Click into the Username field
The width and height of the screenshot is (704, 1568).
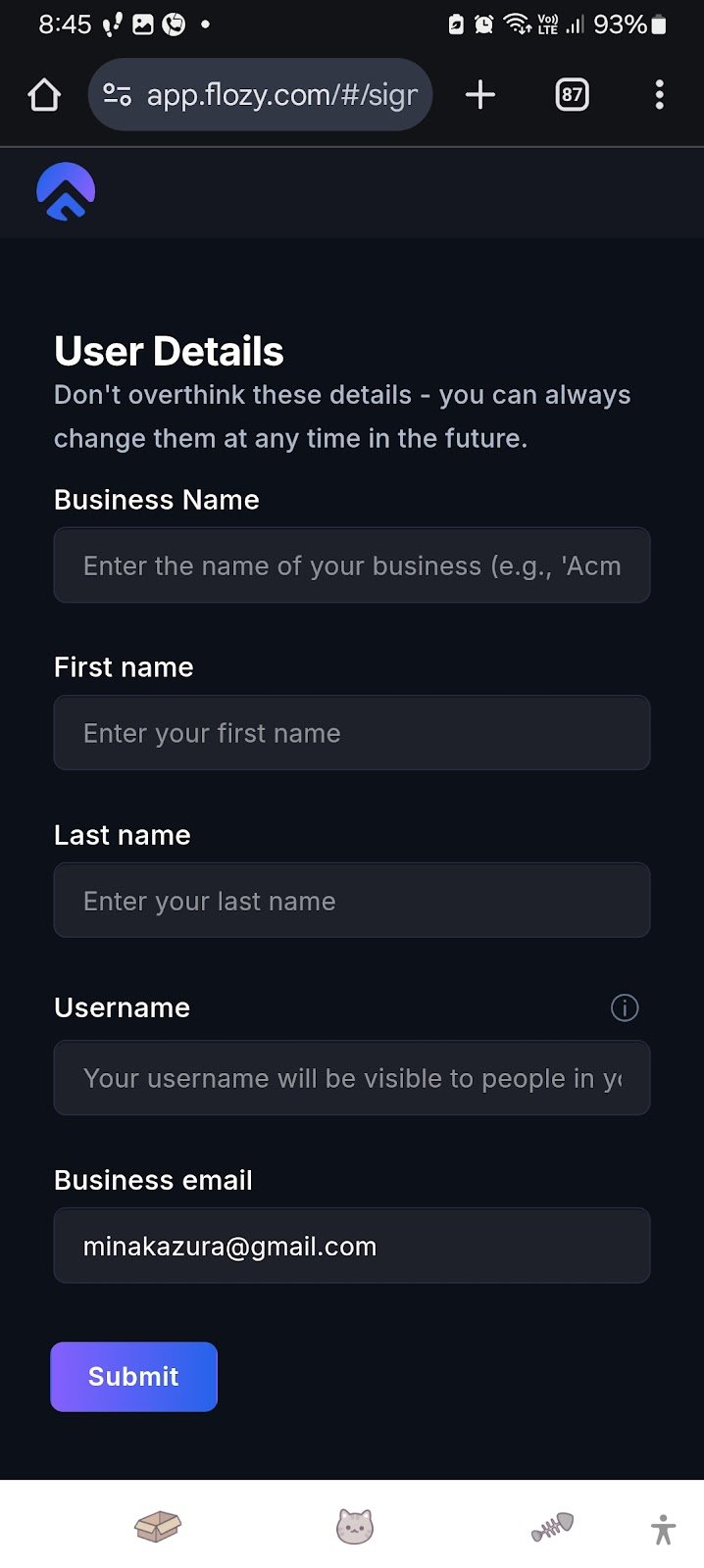pyautogui.click(x=352, y=1078)
